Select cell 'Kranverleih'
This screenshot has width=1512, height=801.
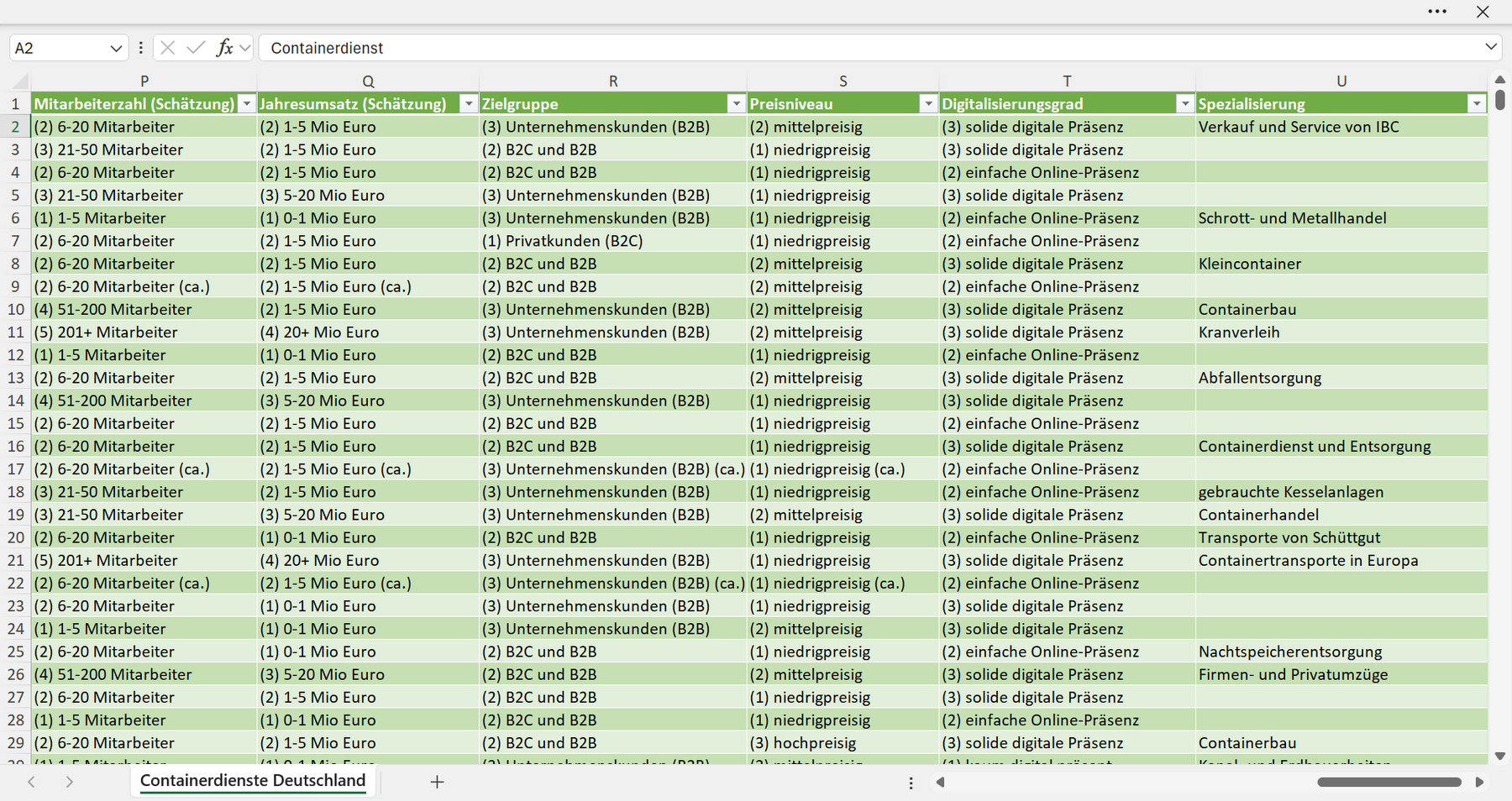point(1341,332)
